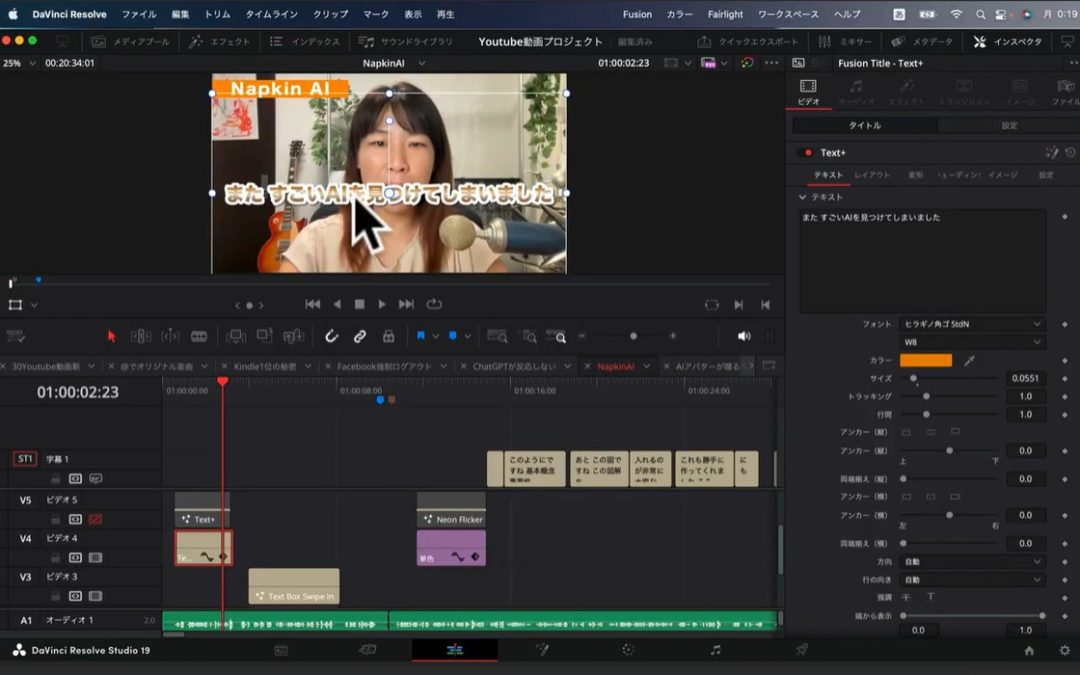Viewport: 1080px width, 675px height.
Task: Click the clip linking chain icon
Action: click(360, 336)
